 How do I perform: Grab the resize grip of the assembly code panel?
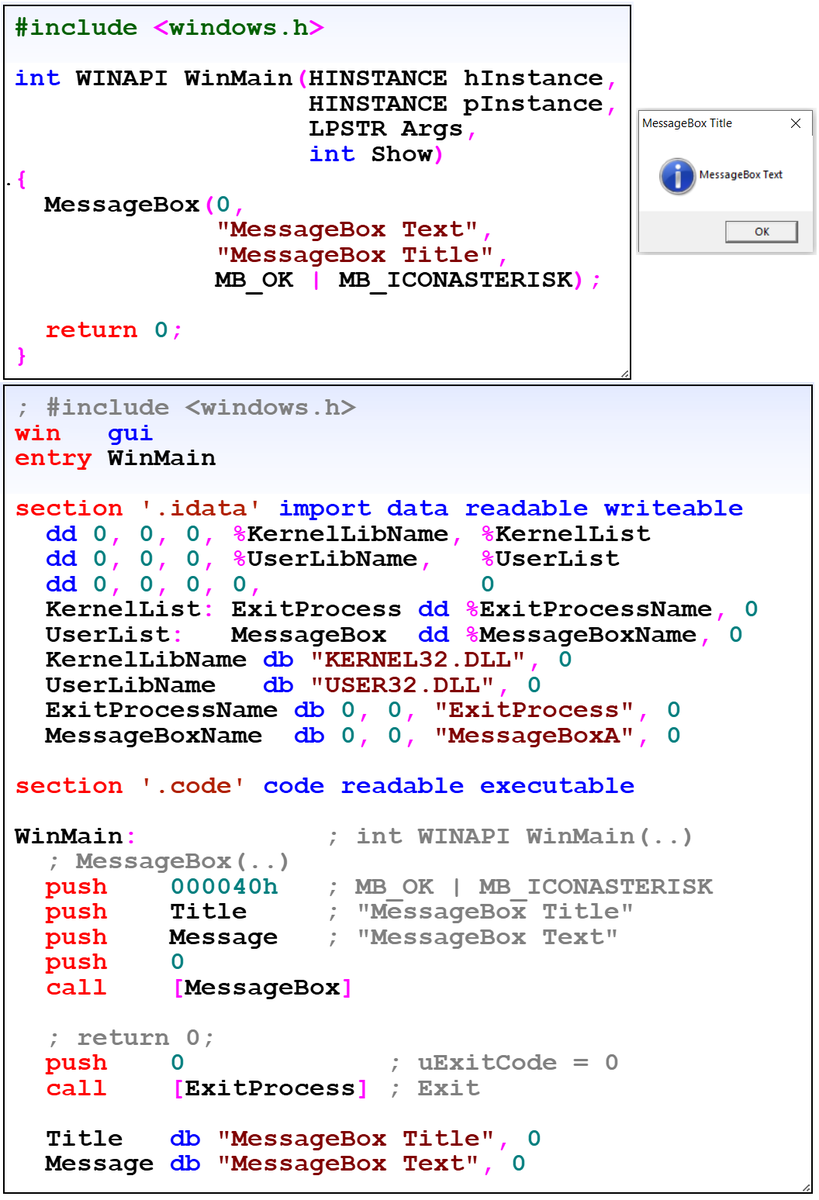tap(806, 1186)
